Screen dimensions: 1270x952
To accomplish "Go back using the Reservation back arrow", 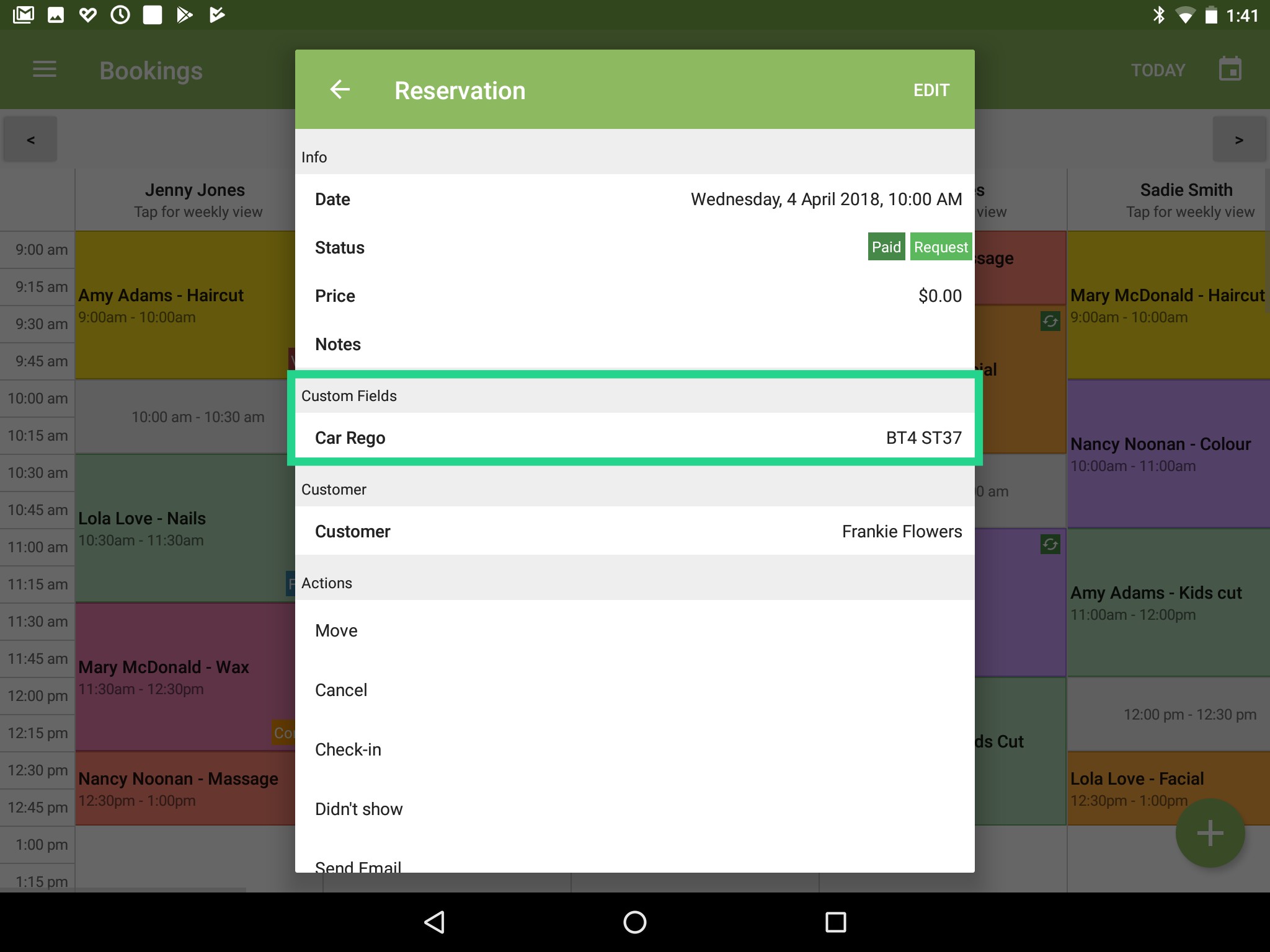I will [x=340, y=90].
